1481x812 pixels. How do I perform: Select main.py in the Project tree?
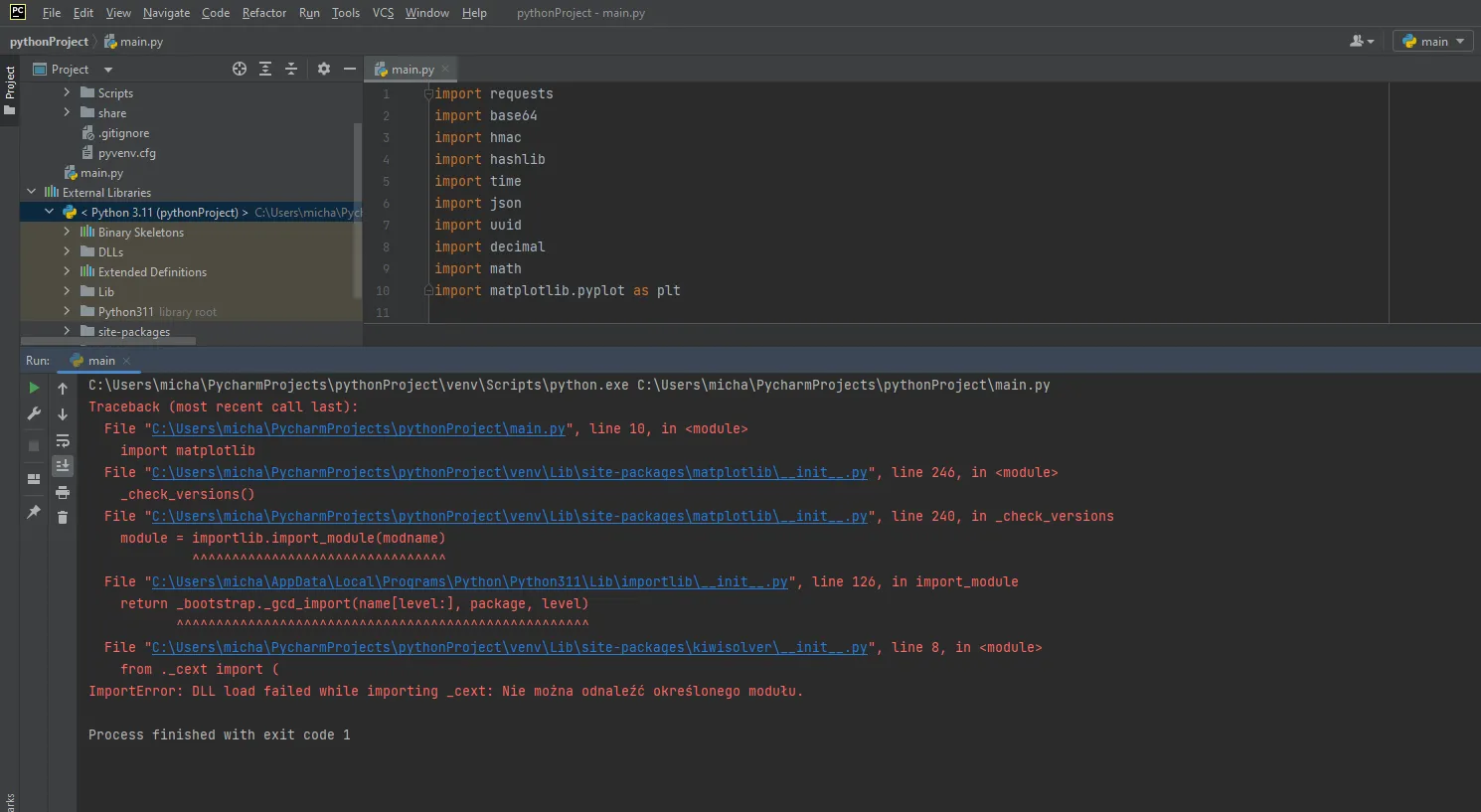[x=101, y=173]
